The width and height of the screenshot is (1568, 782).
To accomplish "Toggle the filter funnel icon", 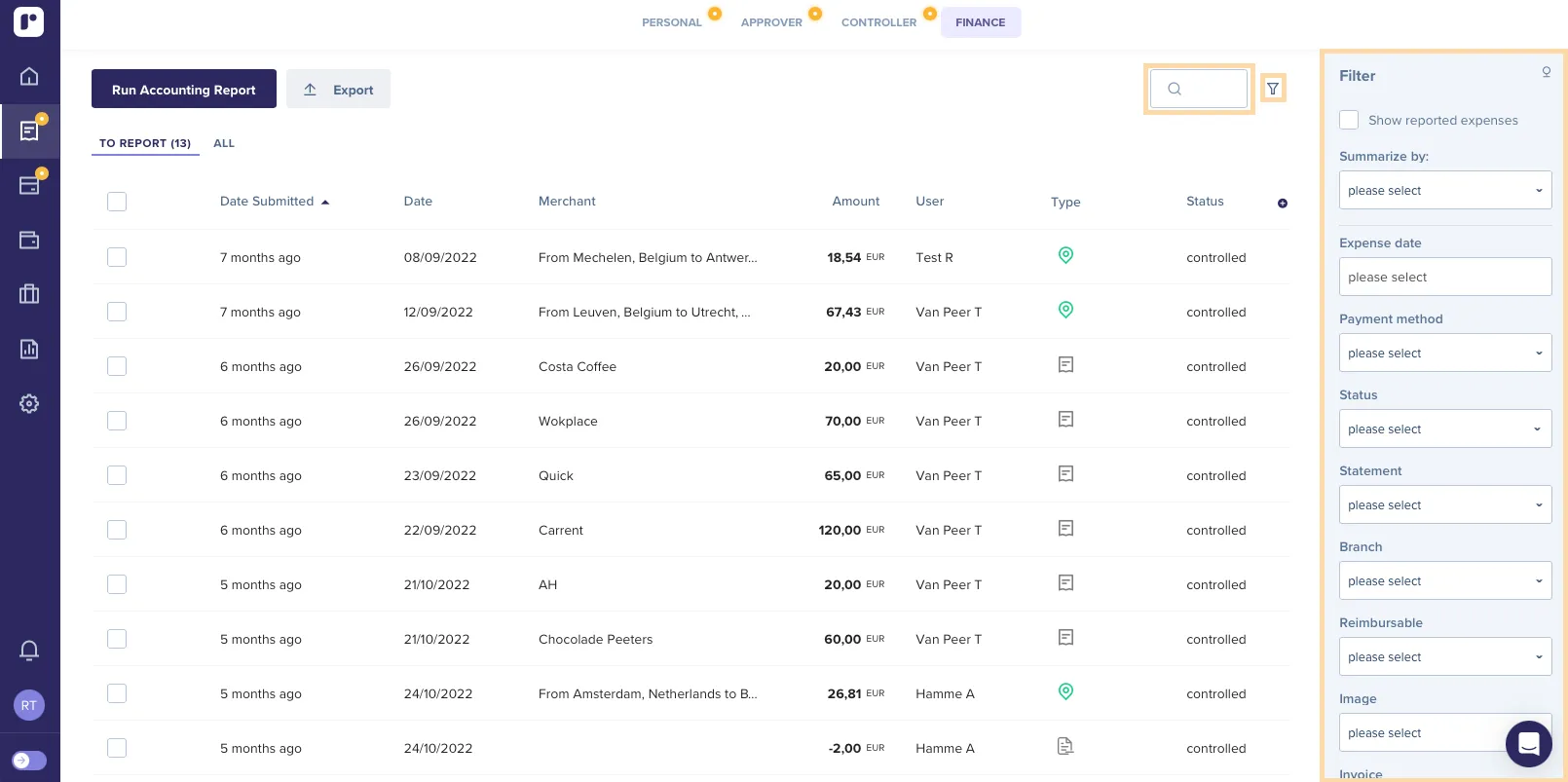I will [1272, 89].
